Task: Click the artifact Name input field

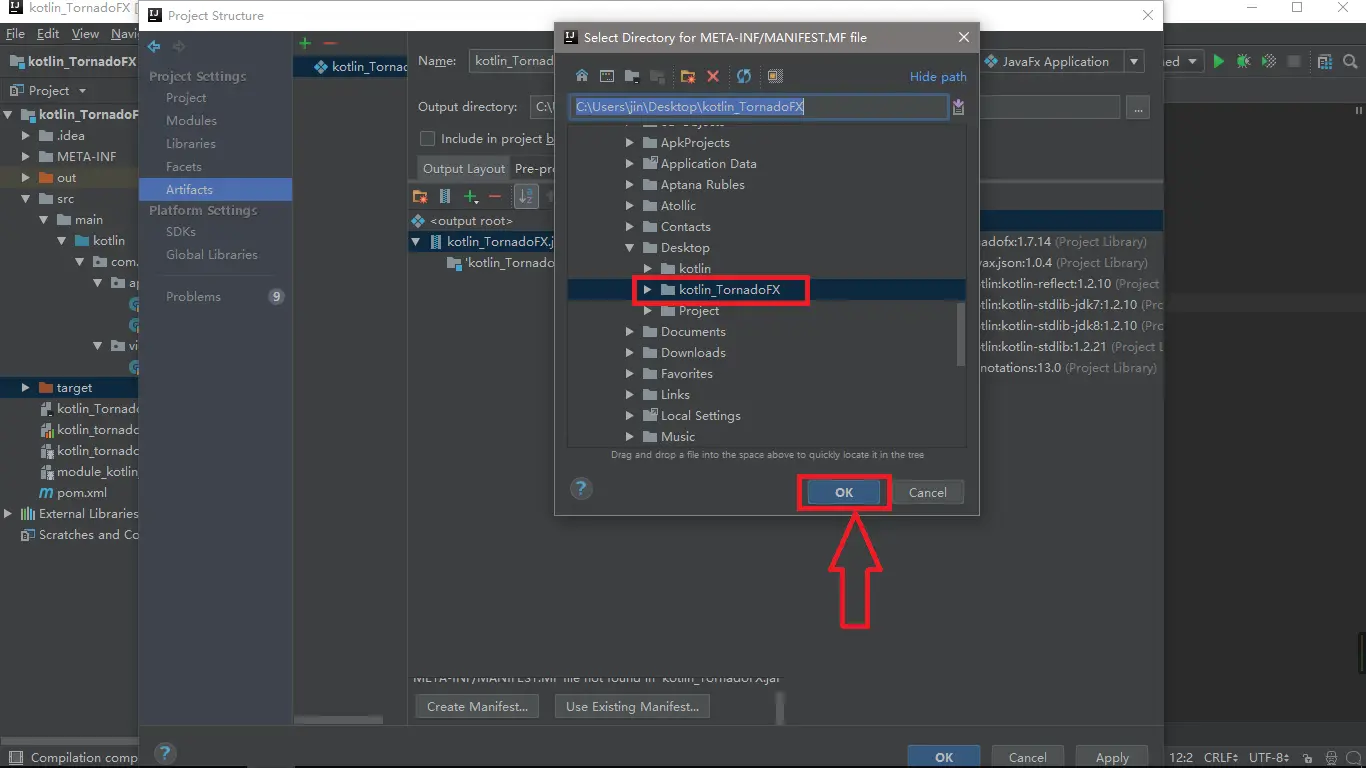Action: (x=511, y=61)
